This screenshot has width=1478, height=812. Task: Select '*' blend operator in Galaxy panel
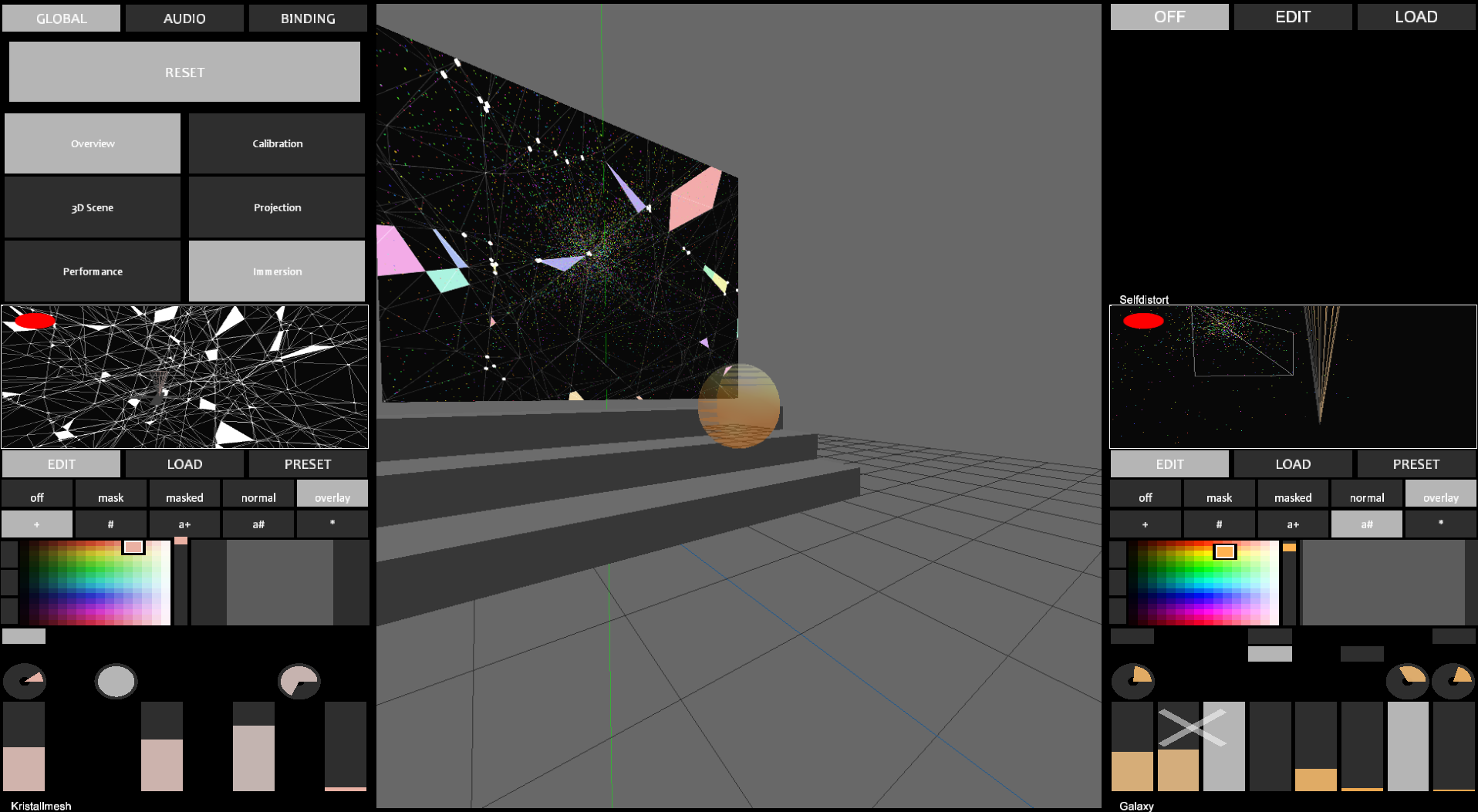(x=1440, y=524)
